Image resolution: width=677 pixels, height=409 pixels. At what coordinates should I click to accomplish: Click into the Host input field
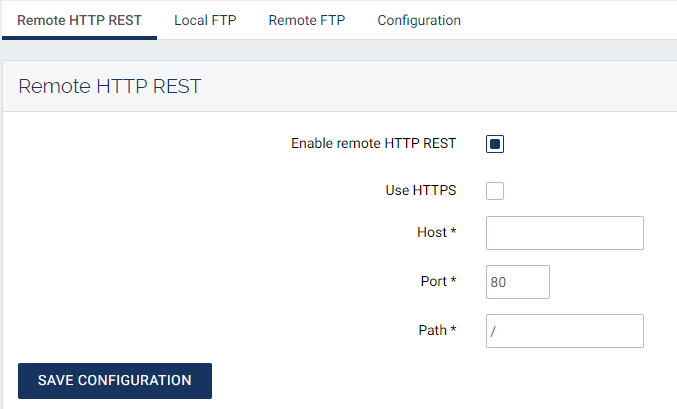pyautogui.click(x=564, y=233)
